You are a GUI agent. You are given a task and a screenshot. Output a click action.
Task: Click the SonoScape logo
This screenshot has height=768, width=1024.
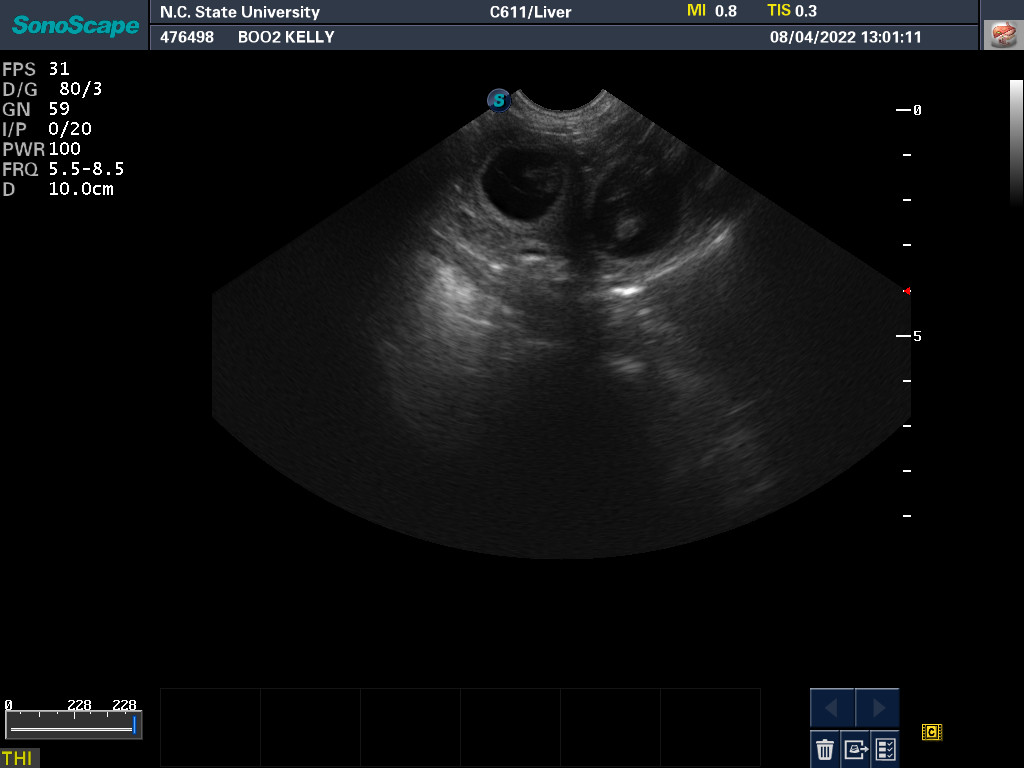pos(75,25)
